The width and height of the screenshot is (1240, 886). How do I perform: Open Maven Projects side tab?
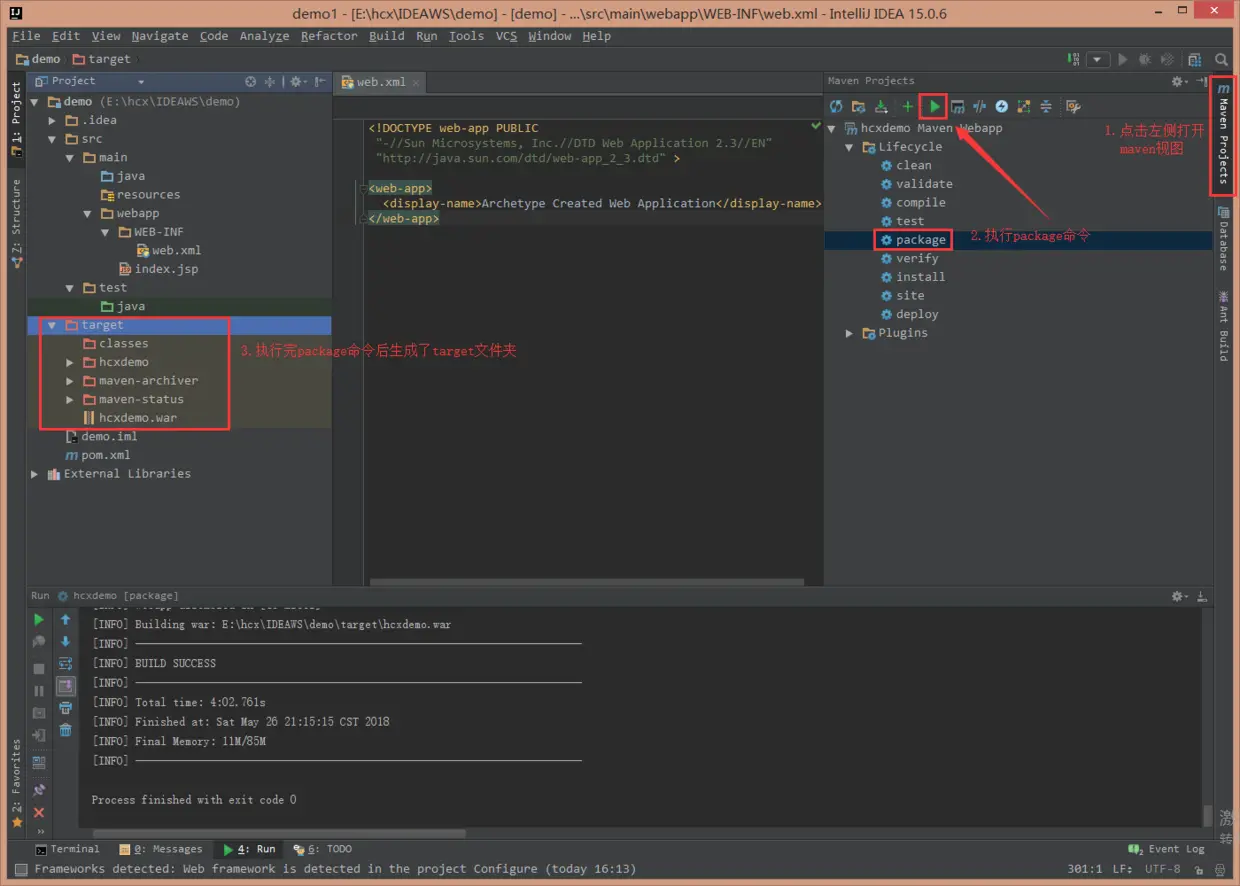[x=1222, y=135]
